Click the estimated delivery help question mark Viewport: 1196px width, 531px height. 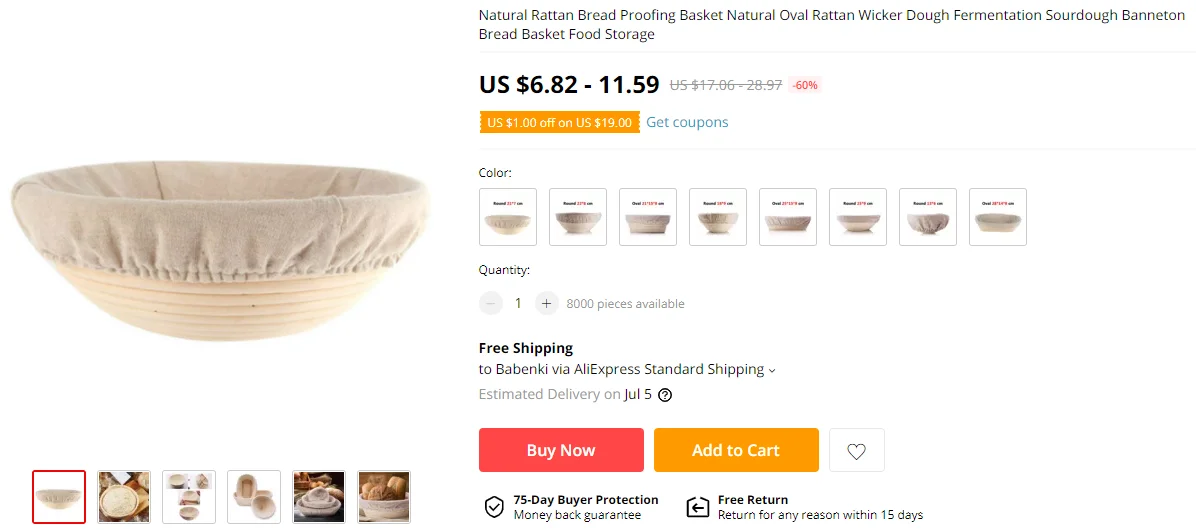tap(665, 394)
